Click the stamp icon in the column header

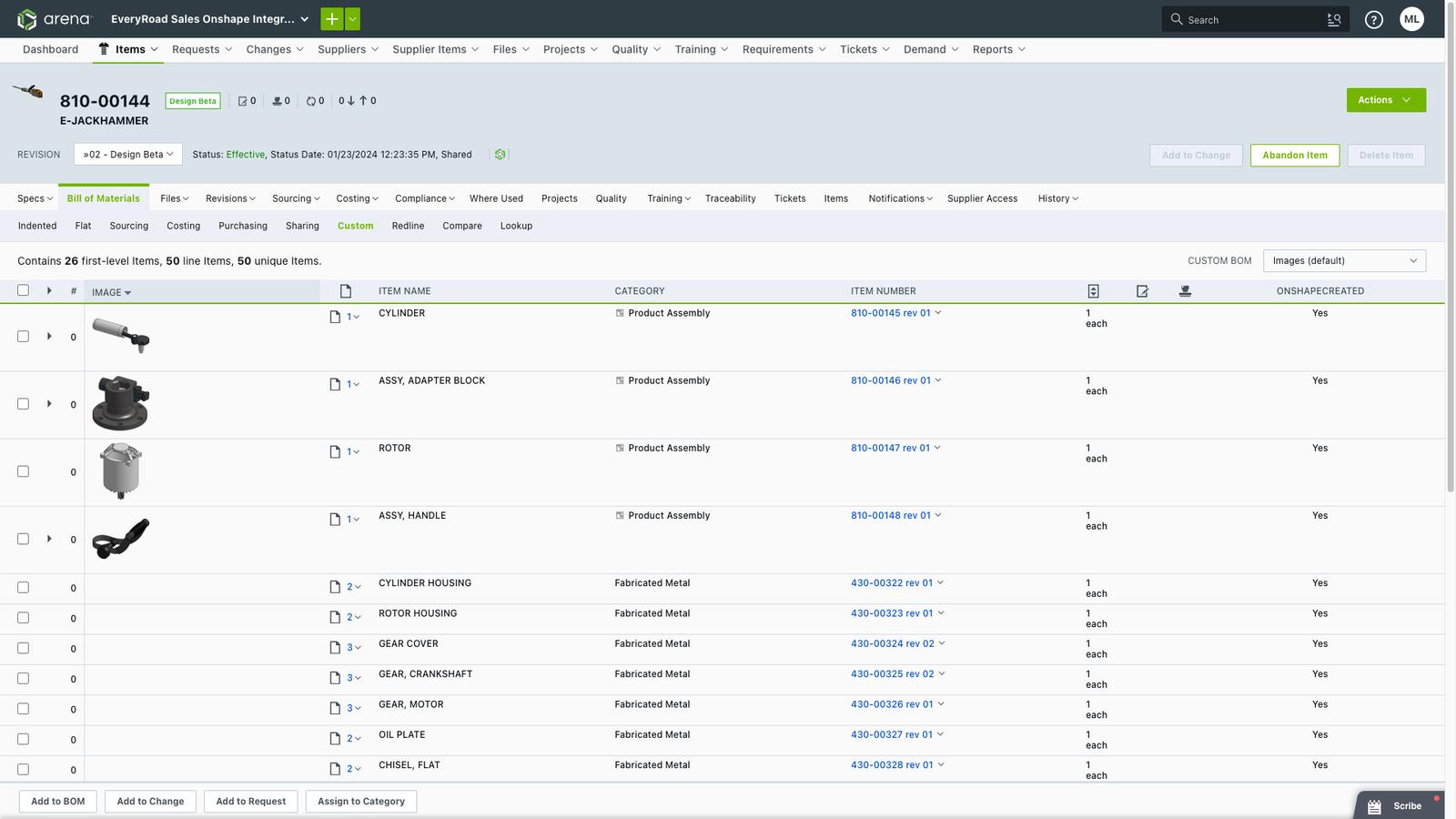[1185, 291]
